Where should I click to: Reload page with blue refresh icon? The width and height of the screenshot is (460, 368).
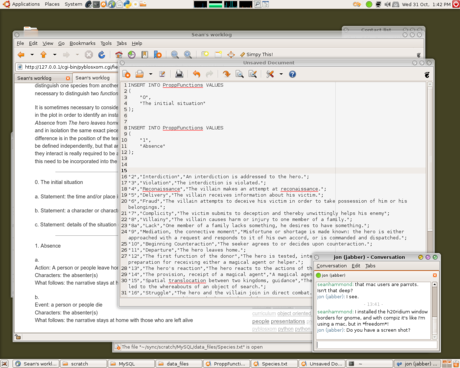102,55
